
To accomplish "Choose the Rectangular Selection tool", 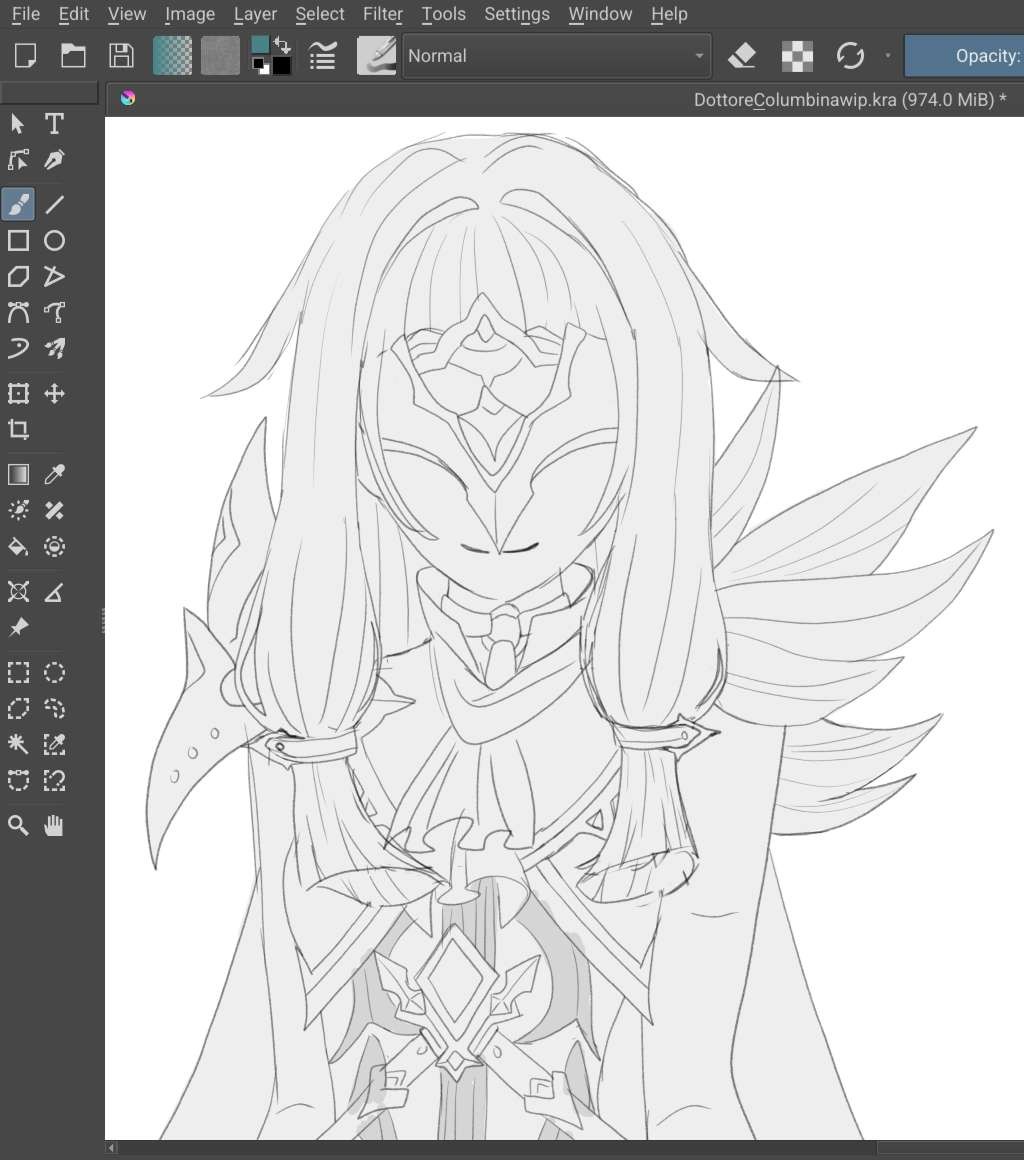I will (x=17, y=672).
